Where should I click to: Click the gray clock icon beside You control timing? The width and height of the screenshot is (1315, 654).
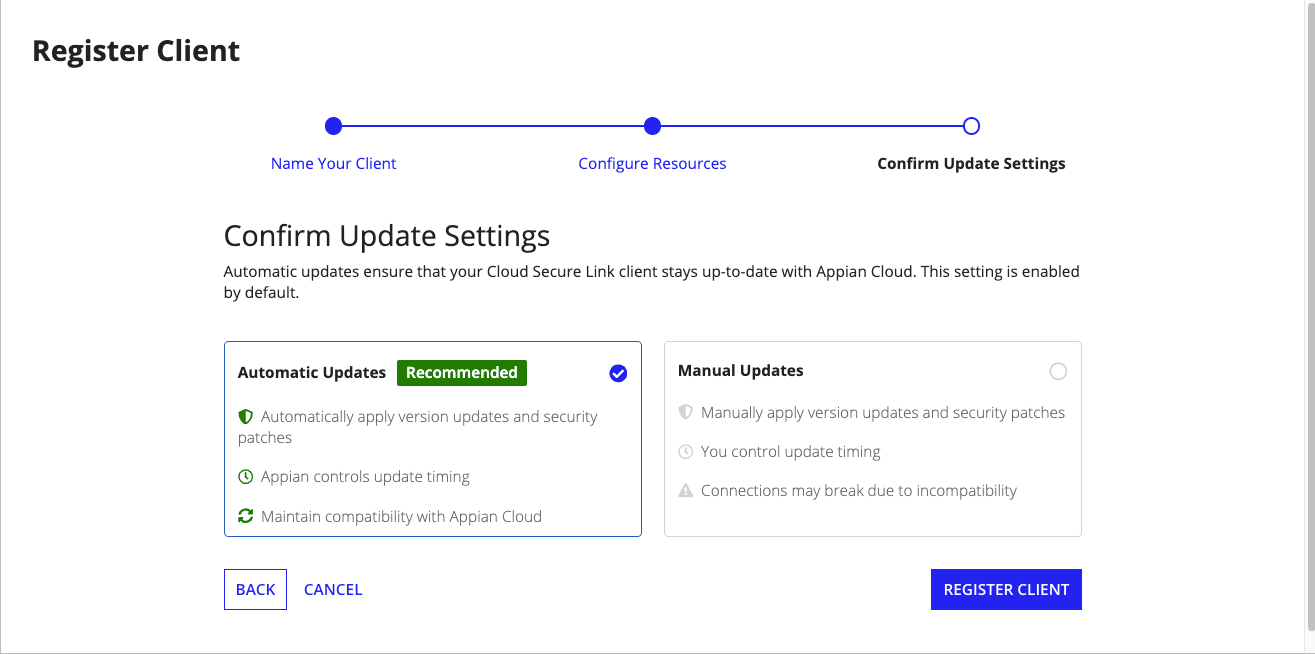point(685,452)
